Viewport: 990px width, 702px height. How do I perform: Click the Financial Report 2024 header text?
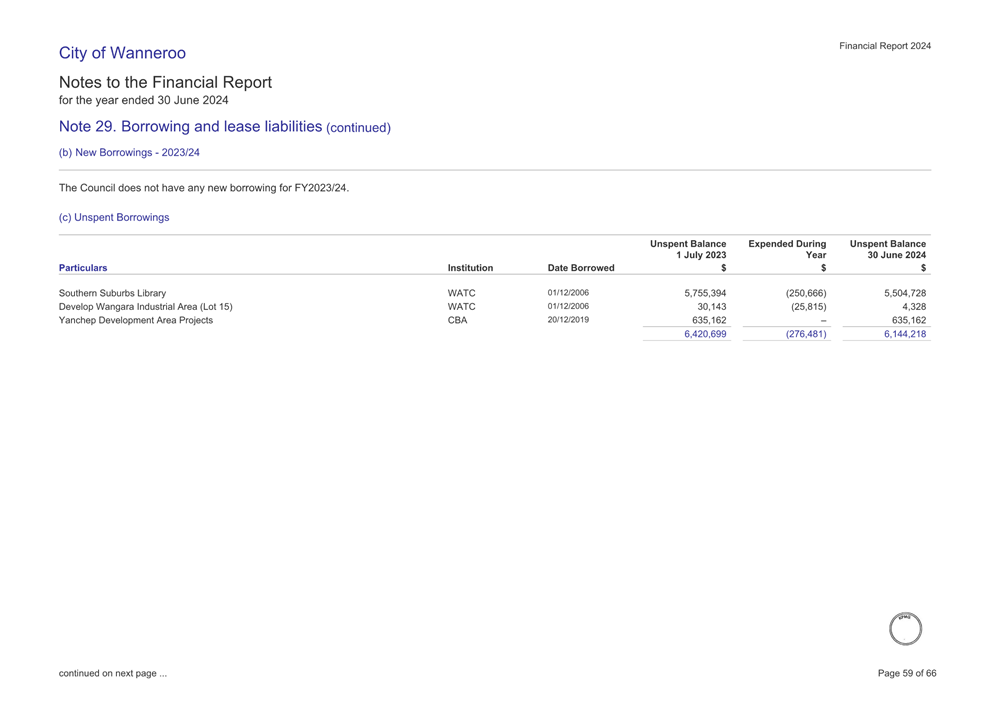(x=885, y=46)
